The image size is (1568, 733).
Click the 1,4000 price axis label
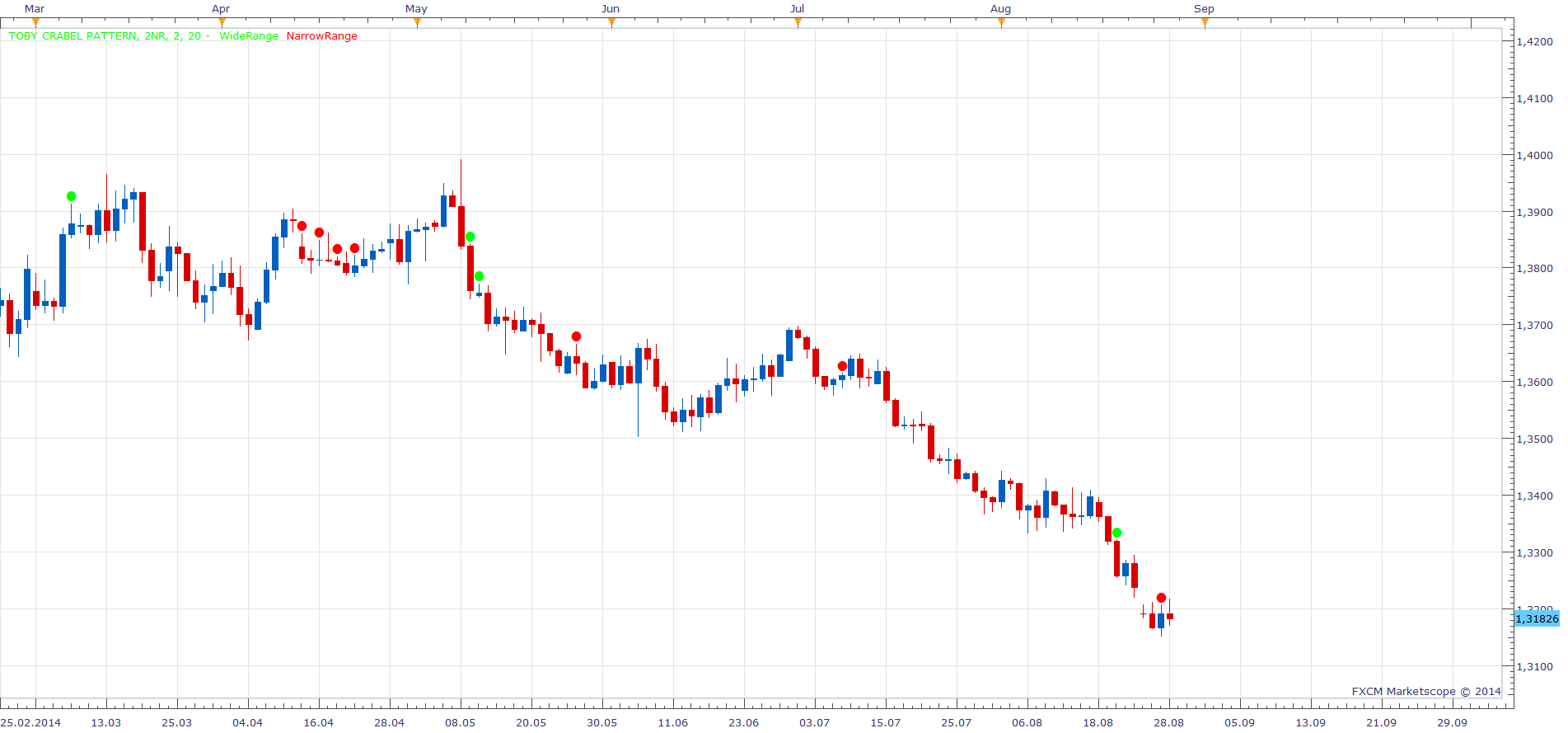(1535, 155)
